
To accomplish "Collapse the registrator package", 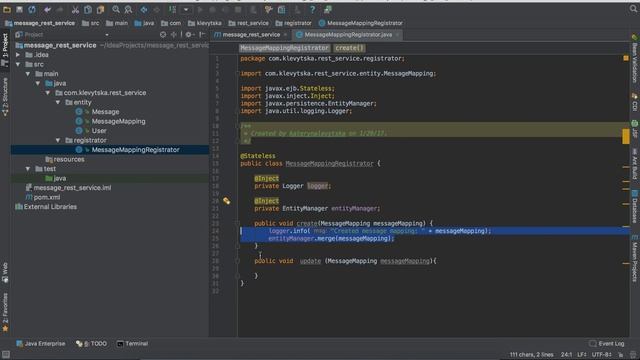I will pyautogui.click(x=58, y=140).
